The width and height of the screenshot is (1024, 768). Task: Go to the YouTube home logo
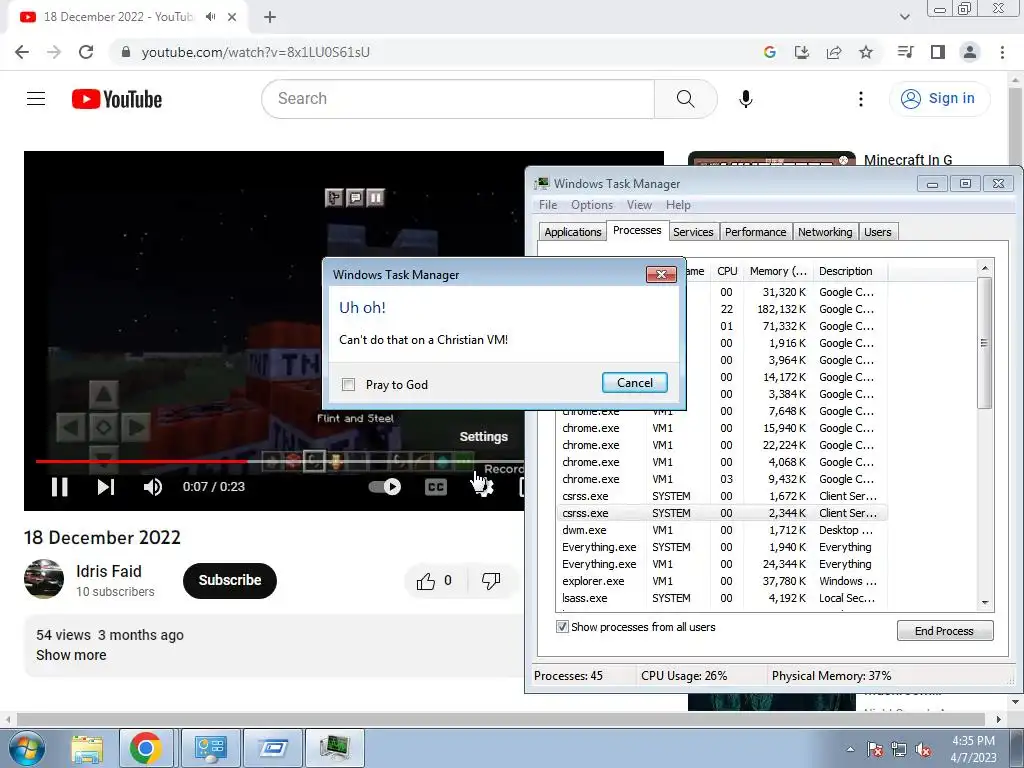(117, 99)
